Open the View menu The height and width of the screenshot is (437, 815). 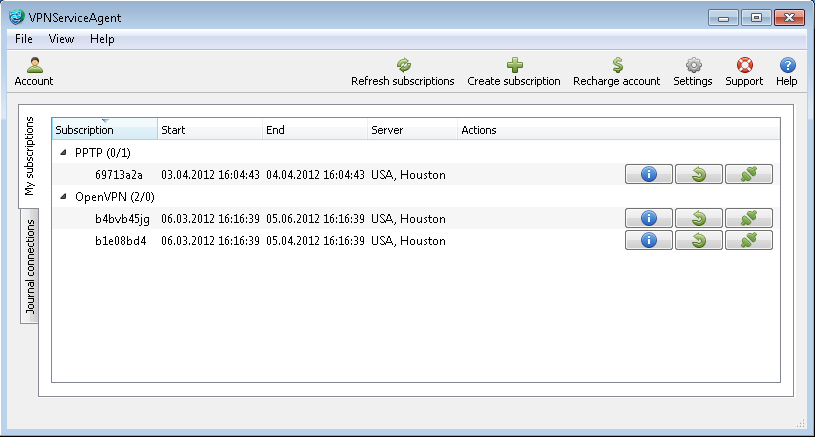[61, 39]
